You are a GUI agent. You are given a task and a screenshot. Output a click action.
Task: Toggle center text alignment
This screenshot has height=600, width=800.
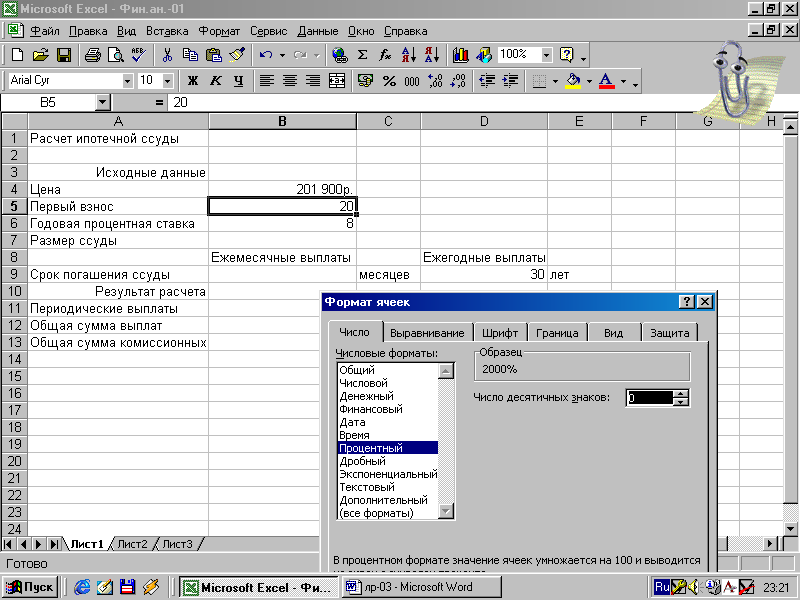[290, 81]
